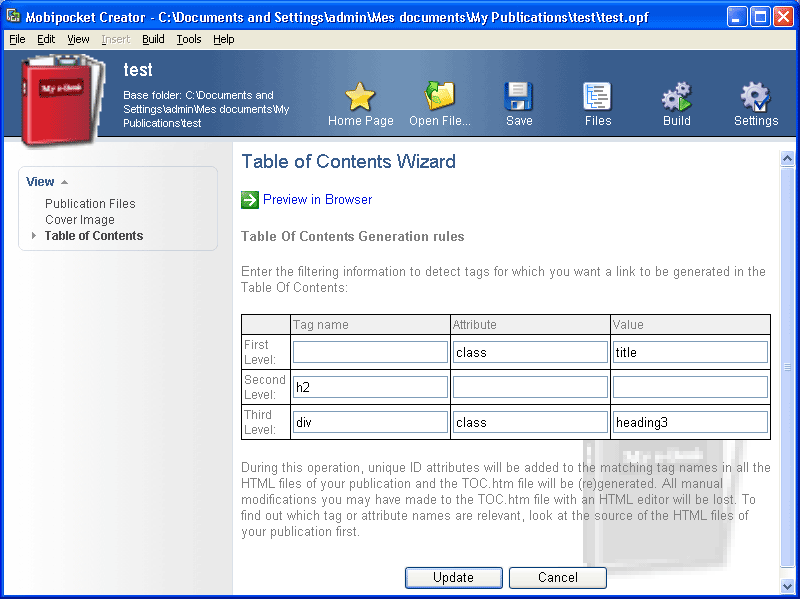Save the publication with floppy icon
Screen dimensions: 800x599
pyautogui.click(x=518, y=96)
